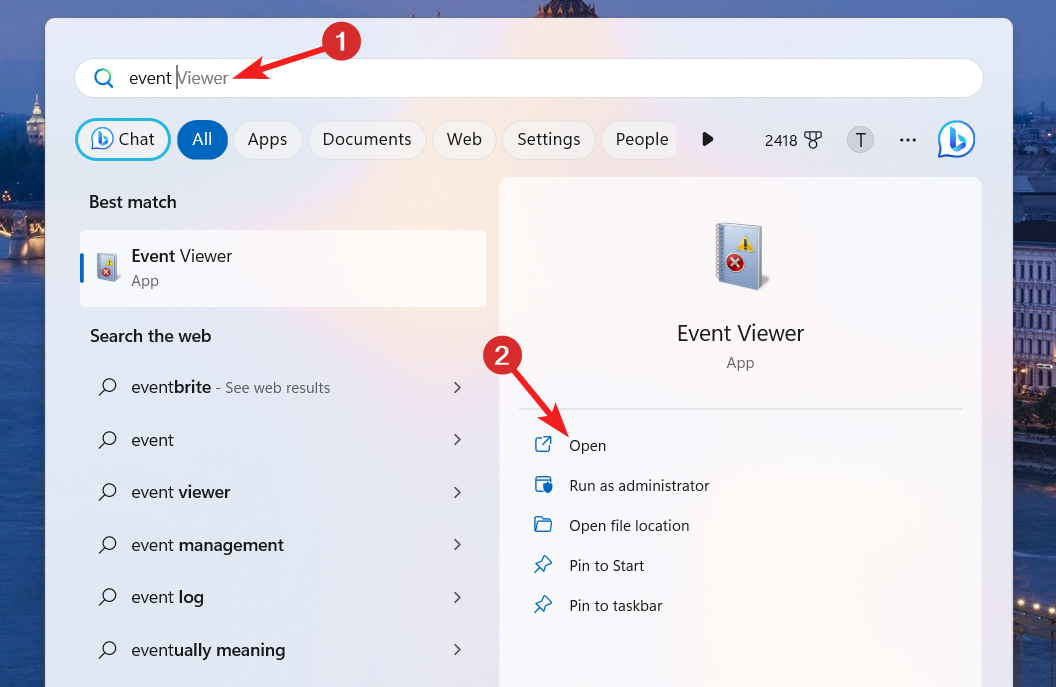
Task: Switch to the Apps filter tab
Action: click(267, 139)
